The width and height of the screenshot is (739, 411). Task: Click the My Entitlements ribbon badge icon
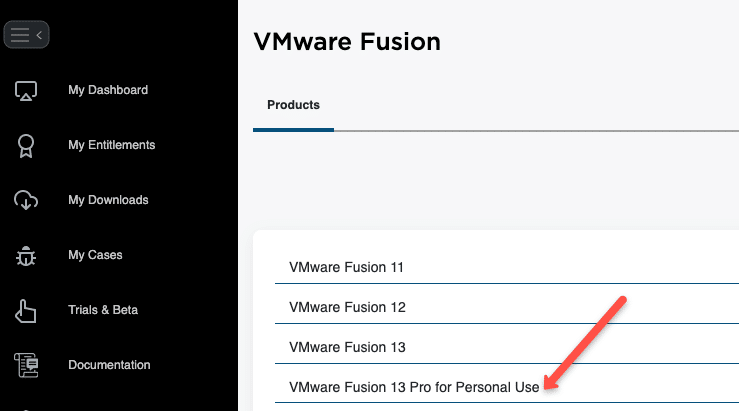click(x=26, y=146)
